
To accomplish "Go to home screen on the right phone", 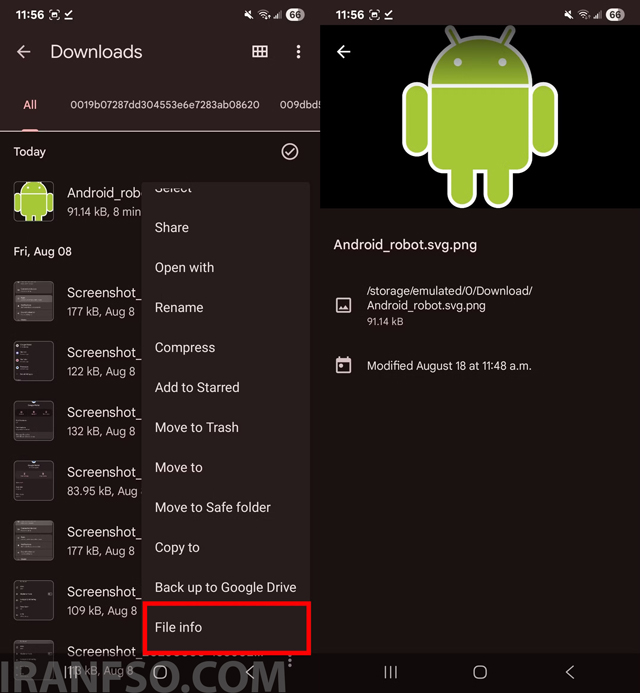I will pos(480,672).
